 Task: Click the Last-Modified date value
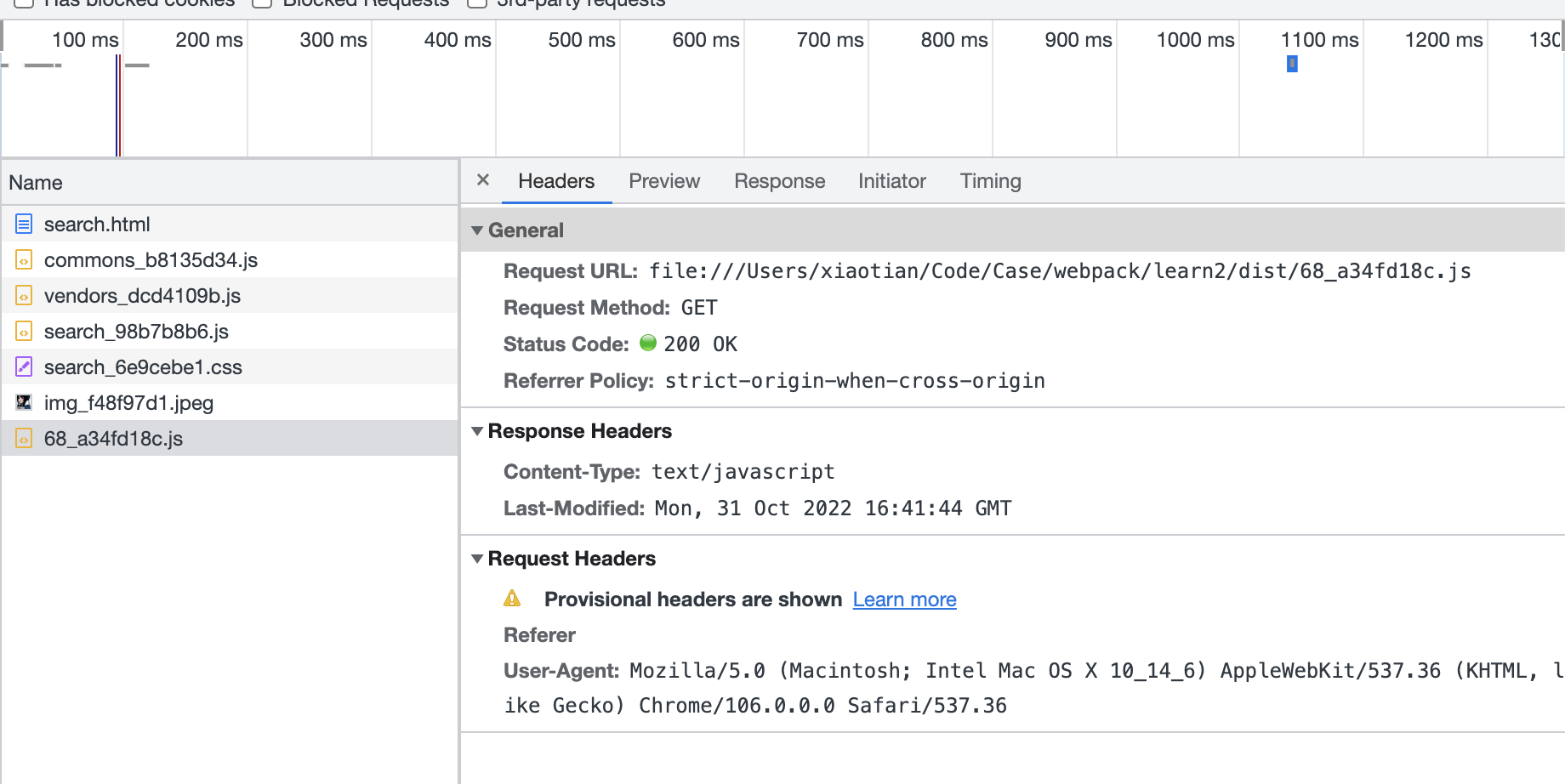833,508
